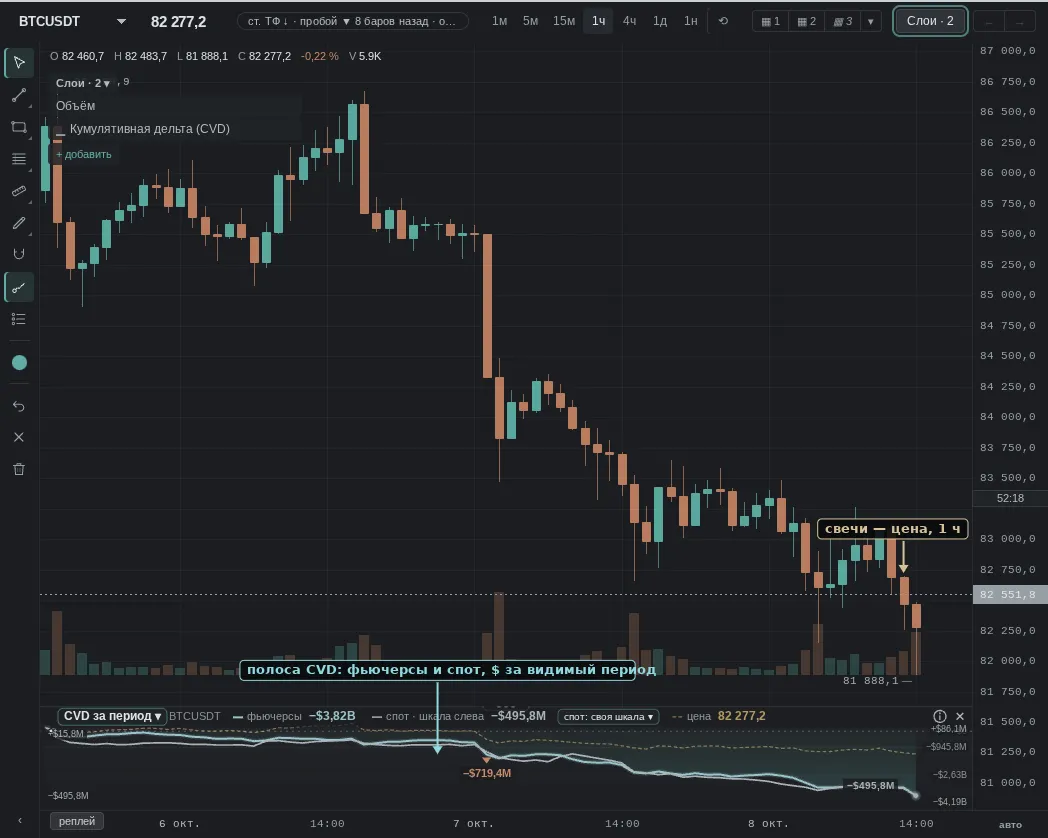This screenshot has width=1048, height=838.
Task: Expand the Слои · 2 chart legend dropdown
Action: pyautogui.click(x=83, y=84)
